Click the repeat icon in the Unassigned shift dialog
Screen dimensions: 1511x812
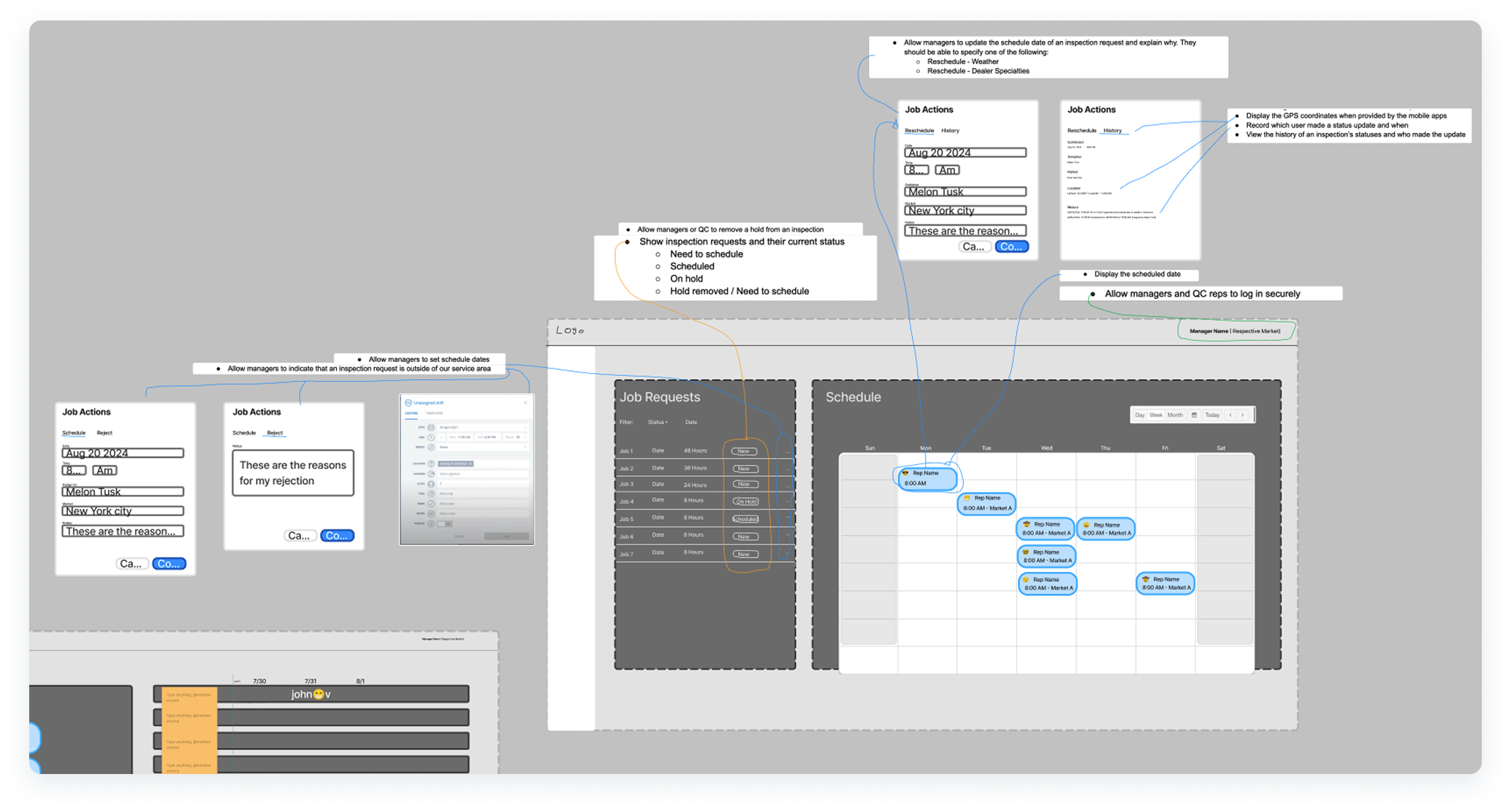click(430, 447)
